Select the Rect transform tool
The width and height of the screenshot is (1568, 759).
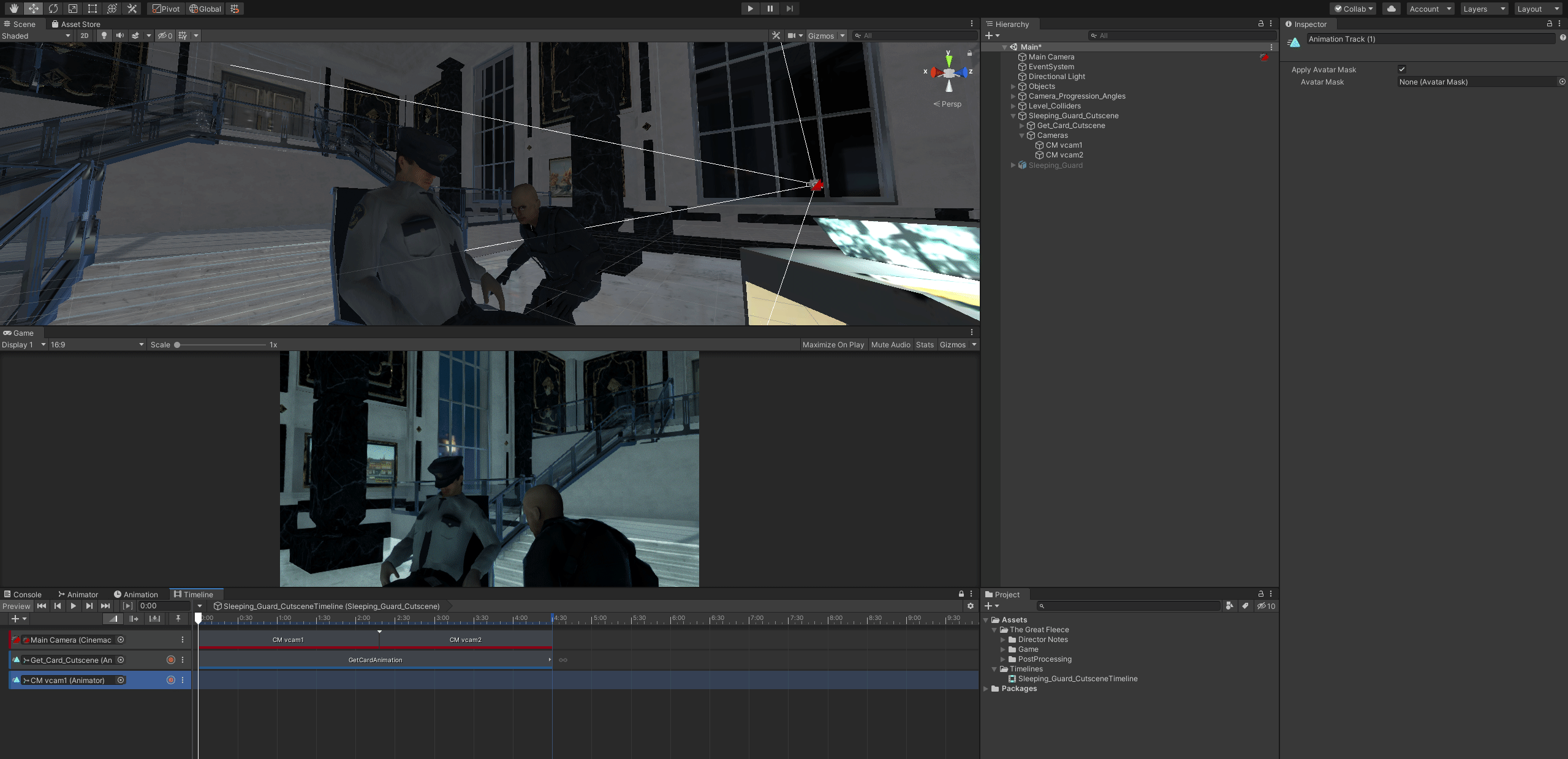(93, 9)
